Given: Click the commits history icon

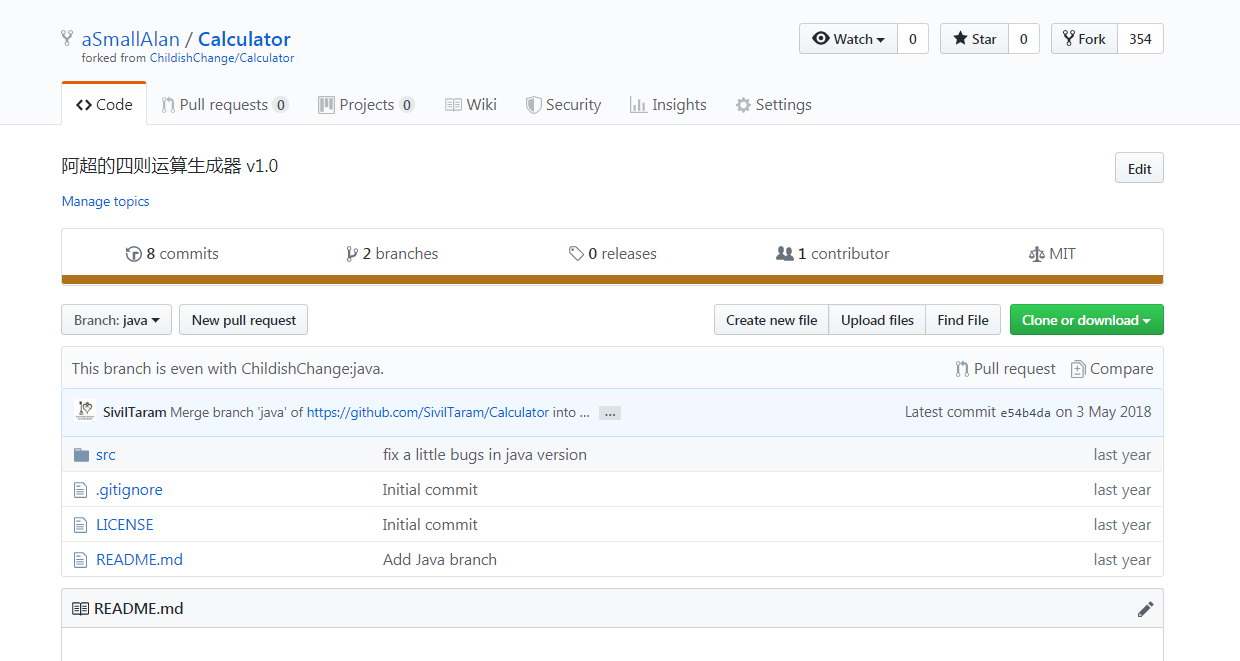Looking at the screenshot, I should coord(134,254).
